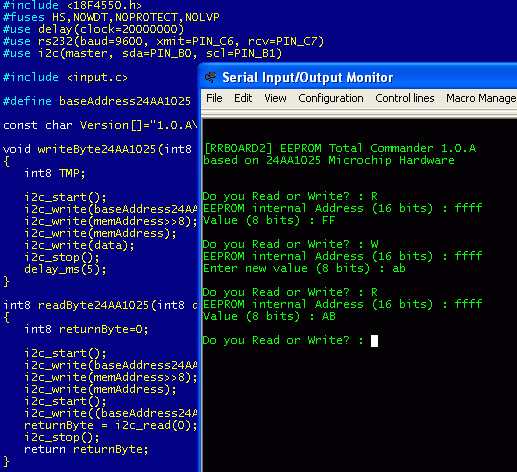Open the Control lines menu

405,98
